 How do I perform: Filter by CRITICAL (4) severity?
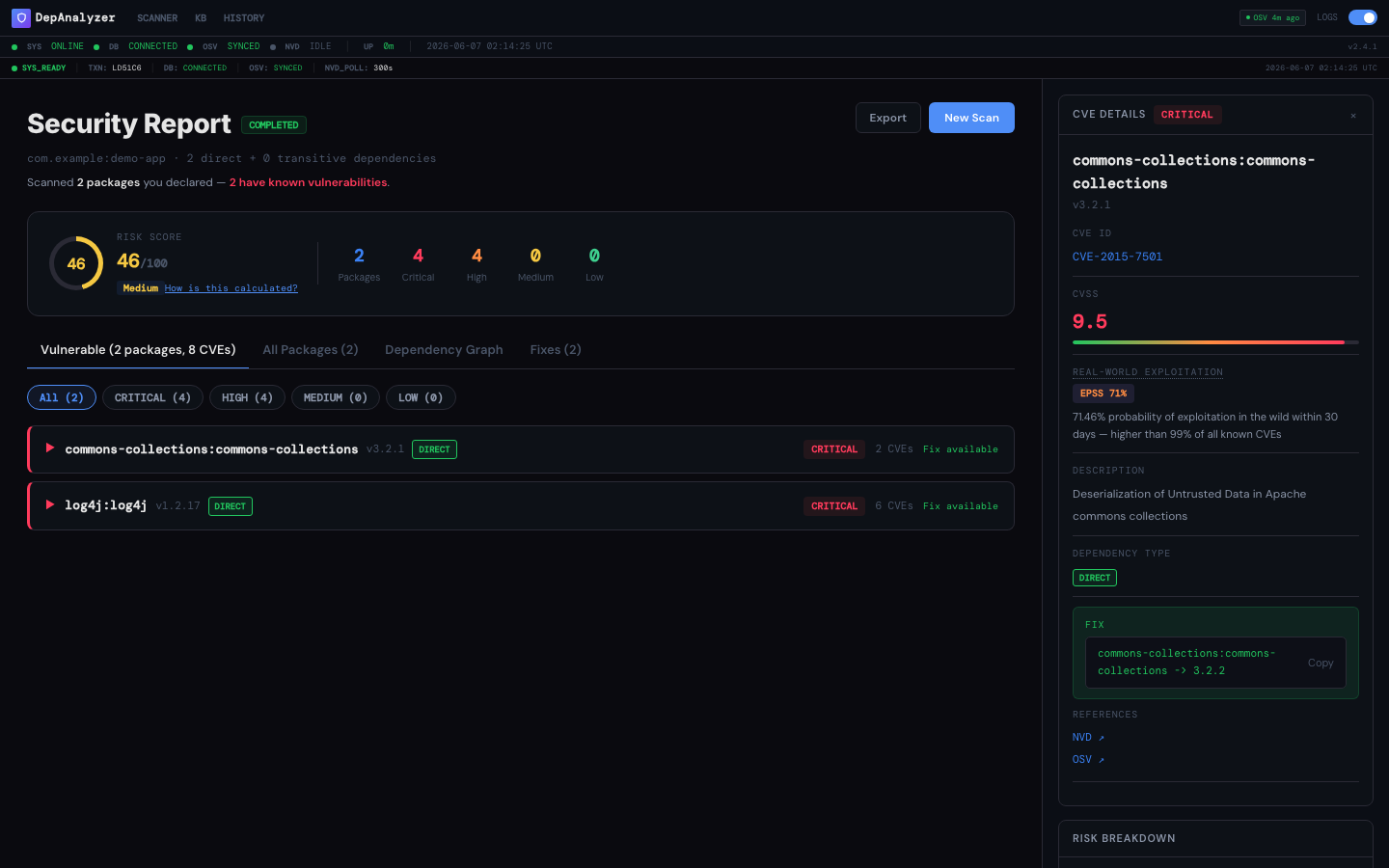coord(153,397)
